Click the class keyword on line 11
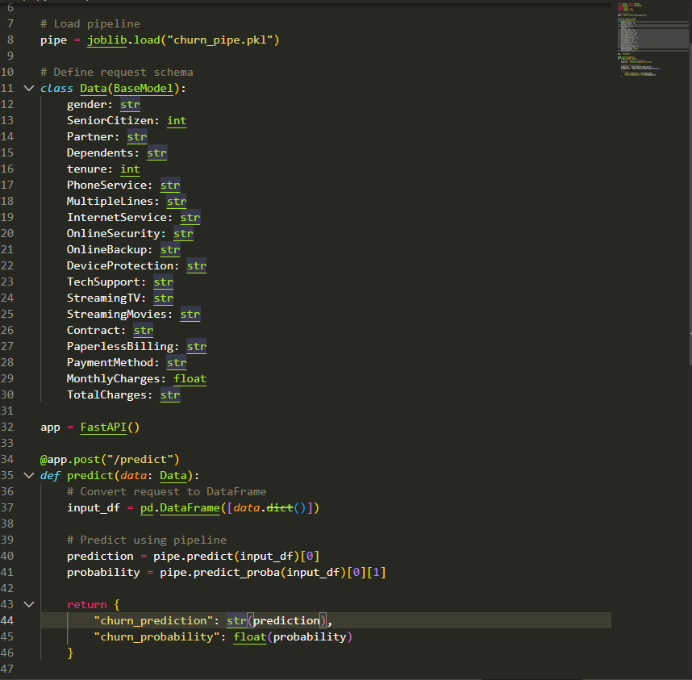692x680 pixels. (x=56, y=88)
